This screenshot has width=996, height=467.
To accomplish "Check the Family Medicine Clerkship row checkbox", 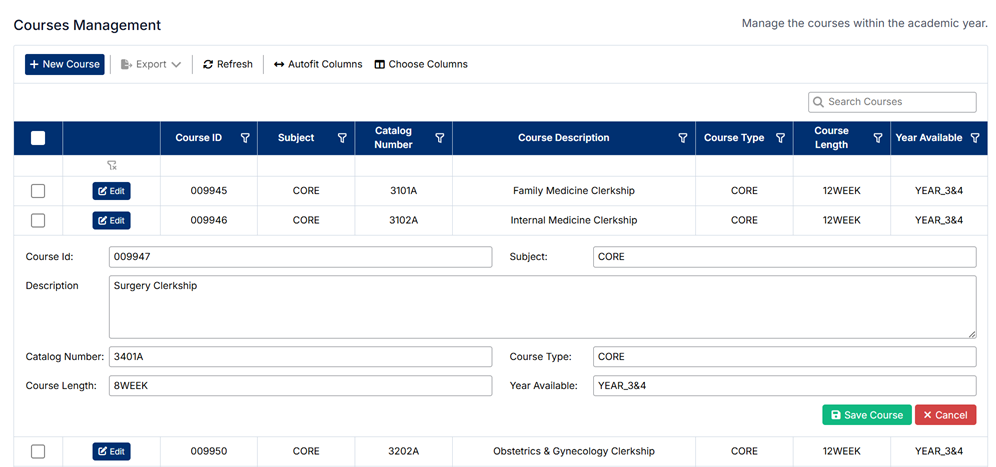I will coord(38,191).
